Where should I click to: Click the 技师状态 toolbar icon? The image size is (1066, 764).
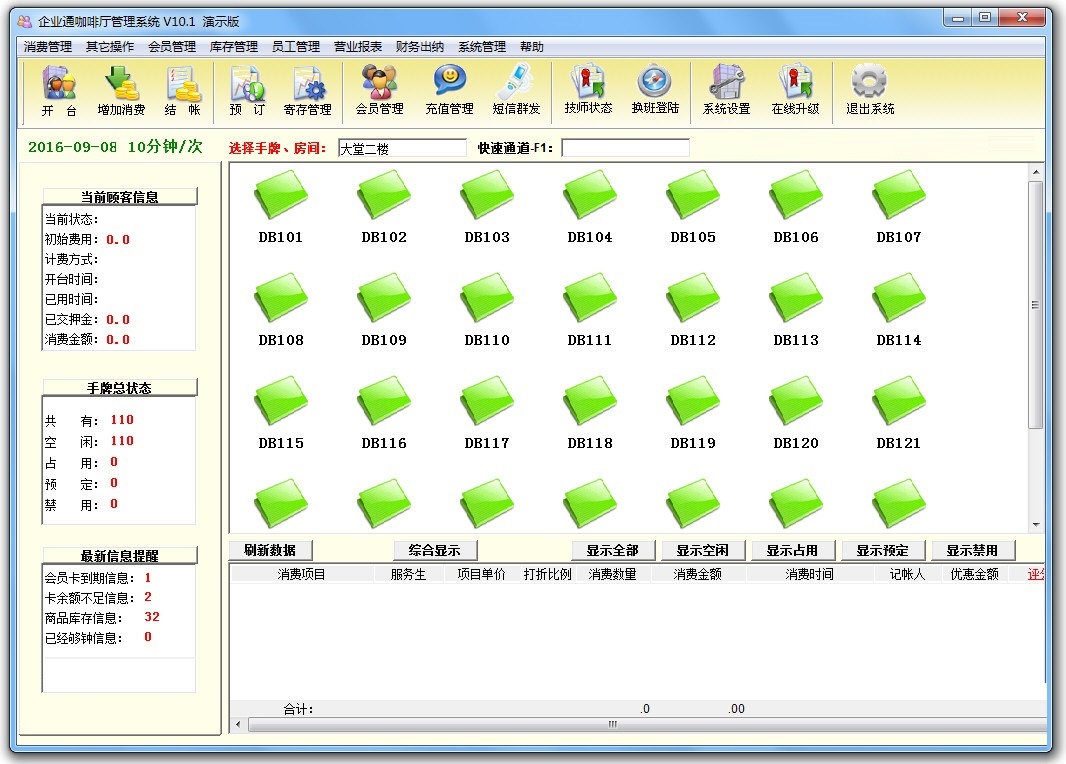(588, 90)
